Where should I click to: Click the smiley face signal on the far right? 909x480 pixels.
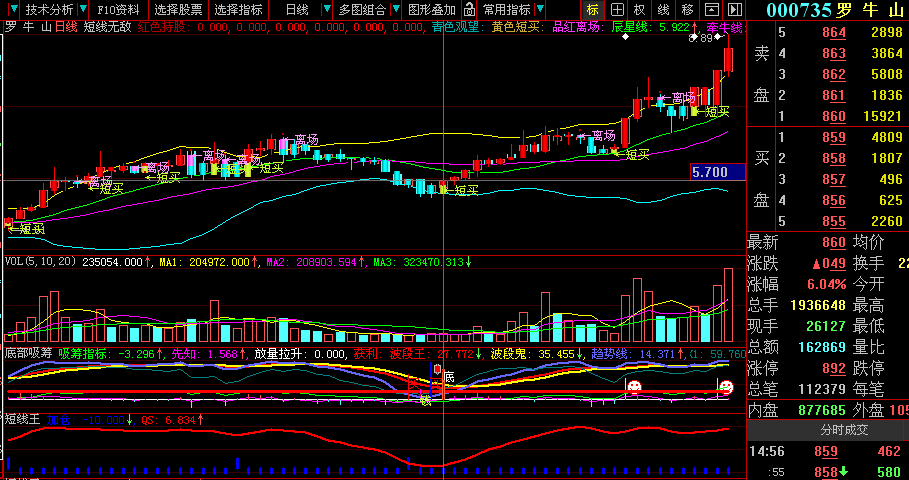[x=726, y=386]
